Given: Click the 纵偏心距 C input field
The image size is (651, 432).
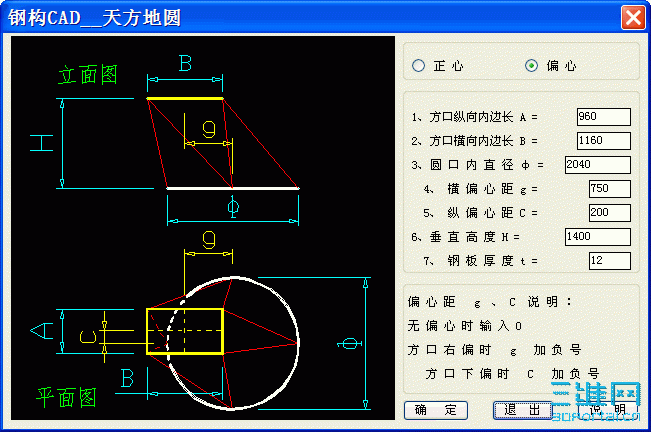Looking at the screenshot, I should (610, 213).
